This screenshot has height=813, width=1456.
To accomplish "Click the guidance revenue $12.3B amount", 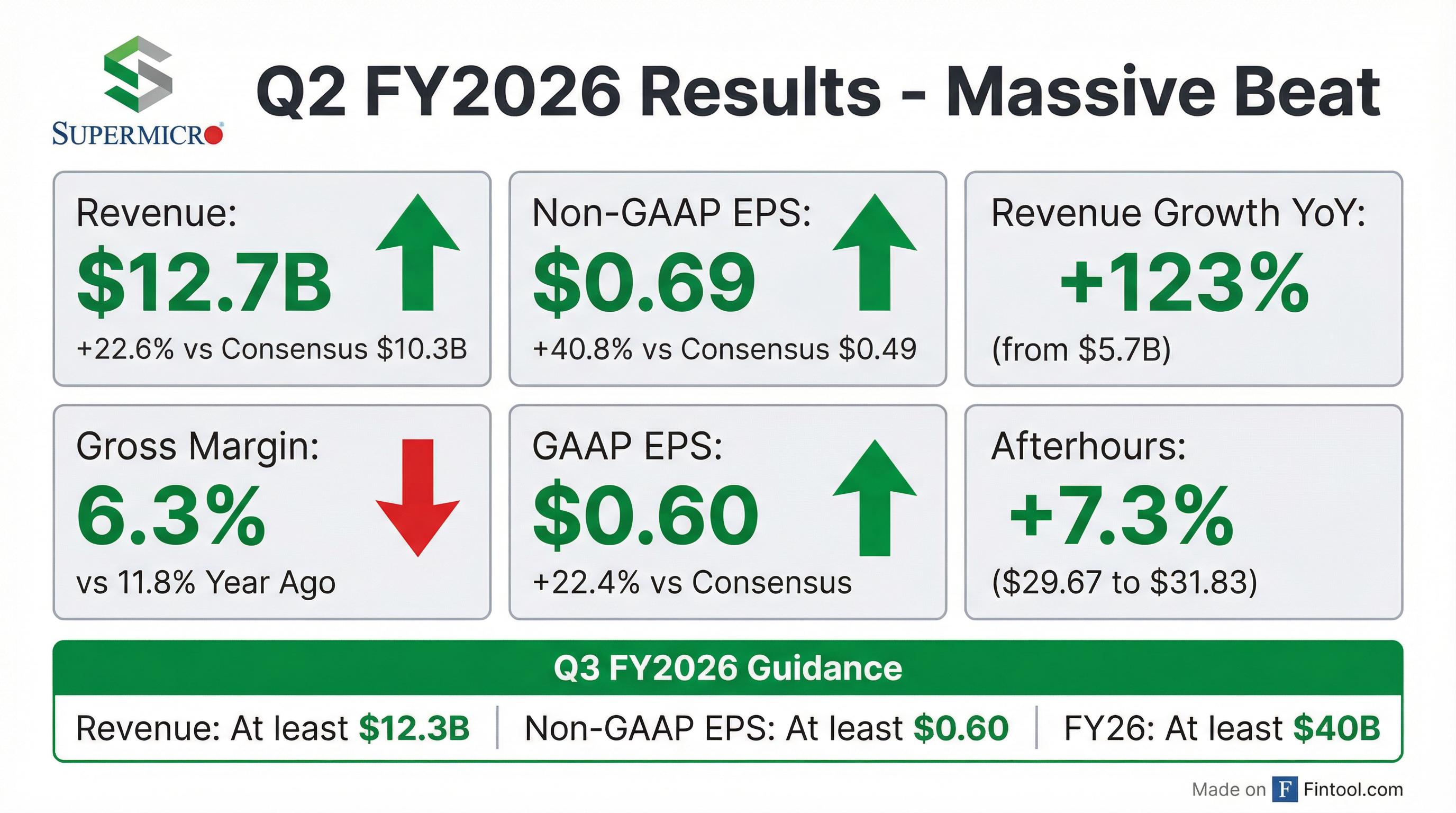I will coord(414,728).
